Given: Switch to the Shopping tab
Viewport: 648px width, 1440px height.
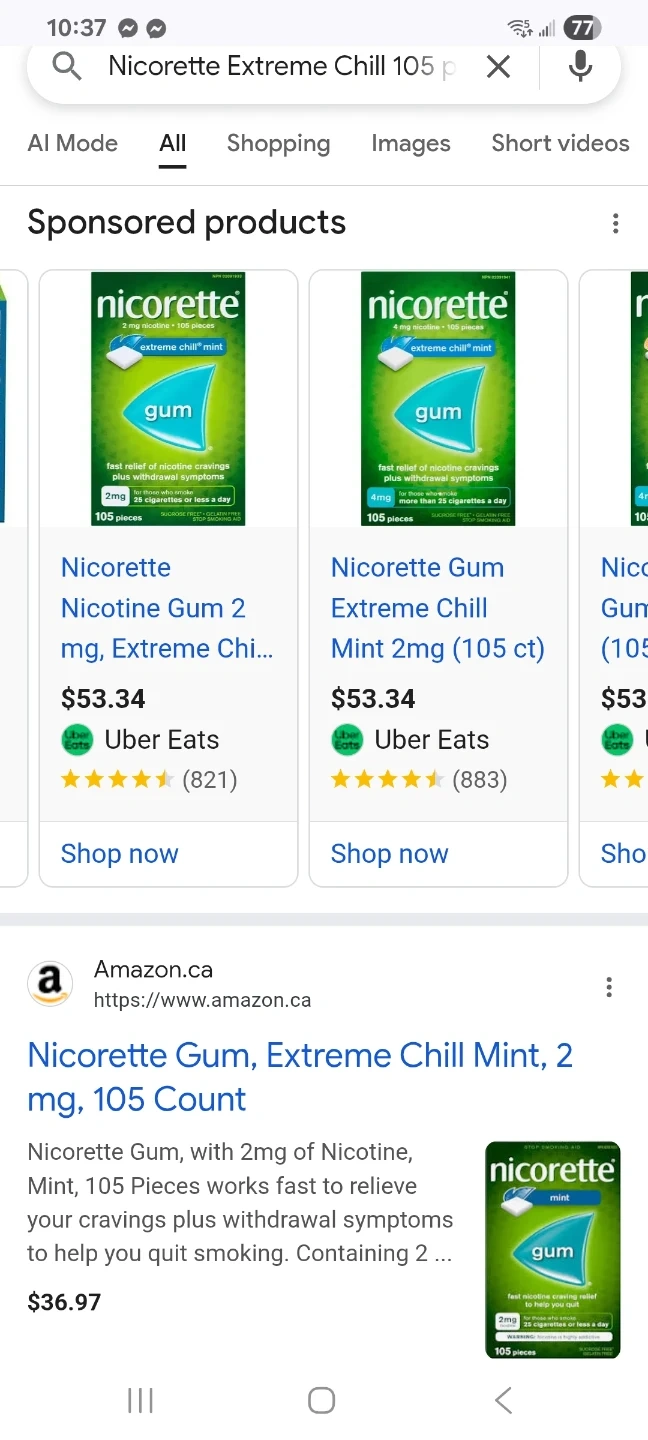Looking at the screenshot, I should 278,143.
